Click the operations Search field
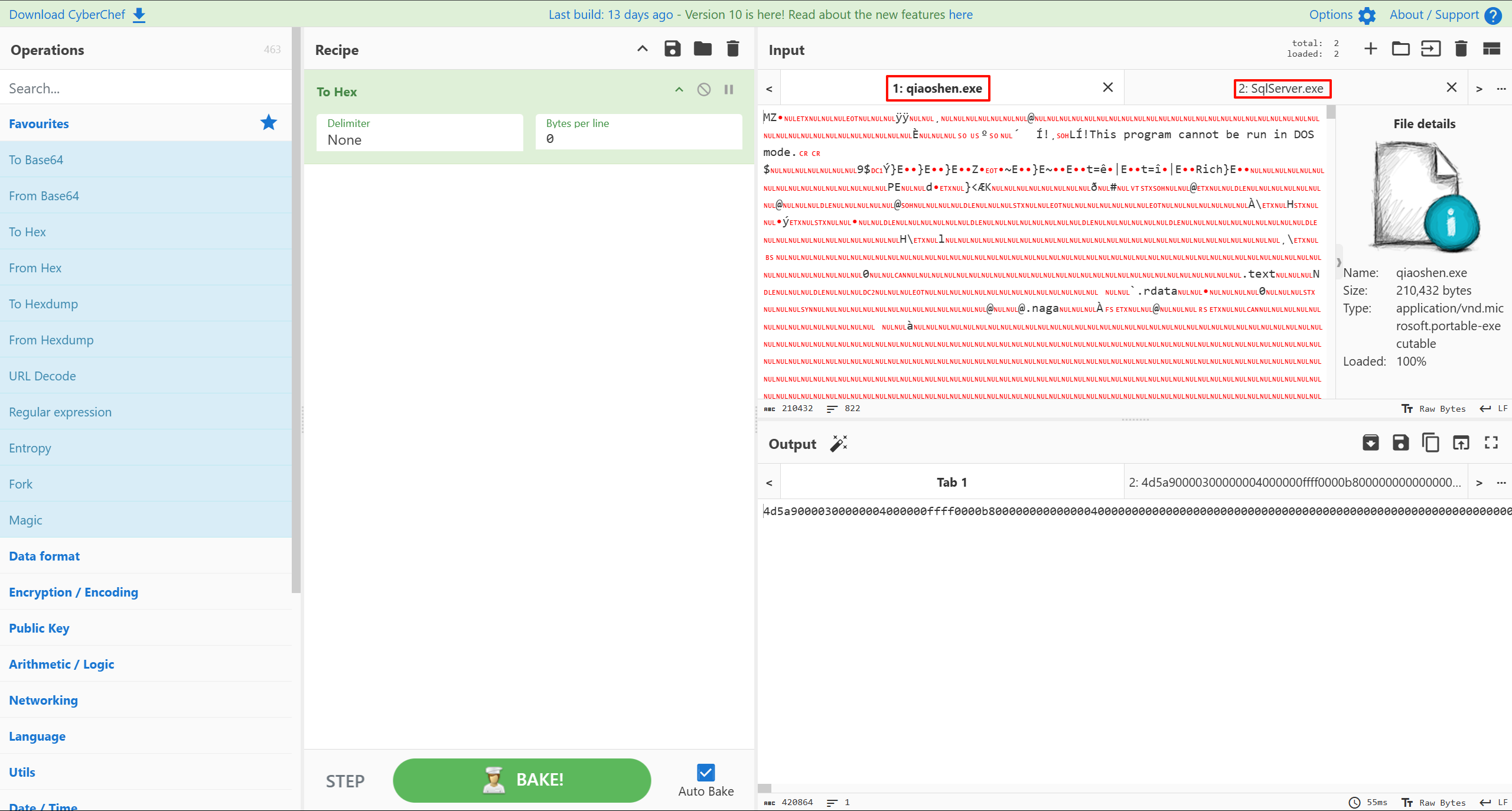This screenshot has width=1512, height=811. (x=146, y=88)
